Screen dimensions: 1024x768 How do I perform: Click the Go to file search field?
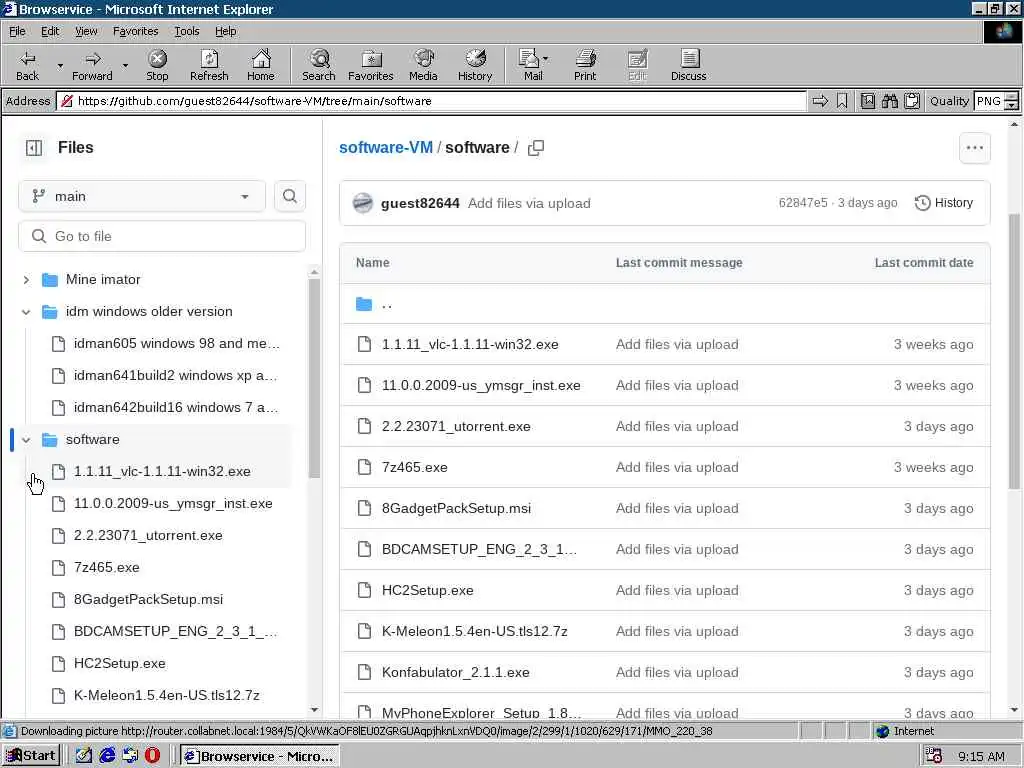click(162, 236)
